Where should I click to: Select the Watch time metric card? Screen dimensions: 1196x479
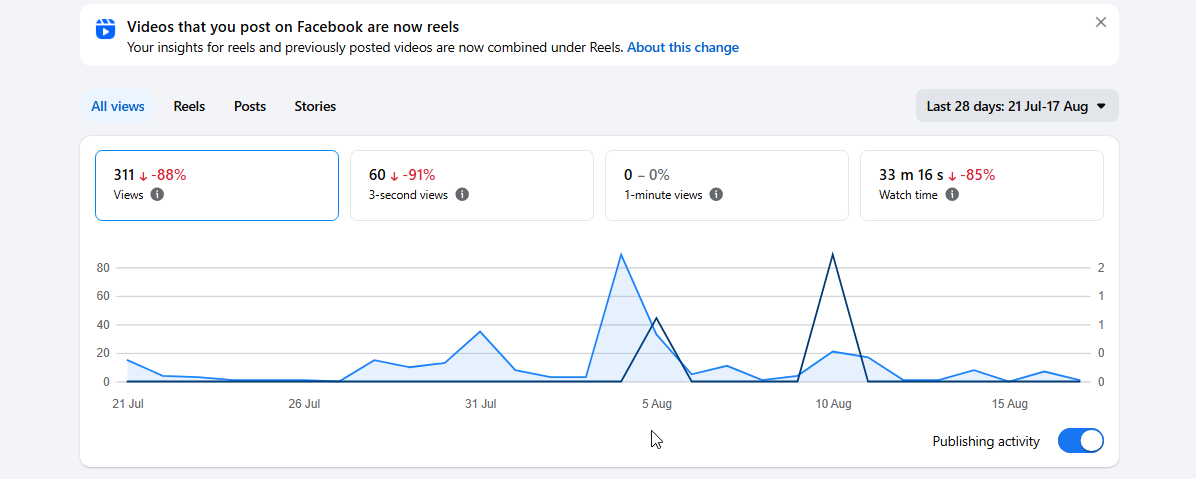point(982,185)
